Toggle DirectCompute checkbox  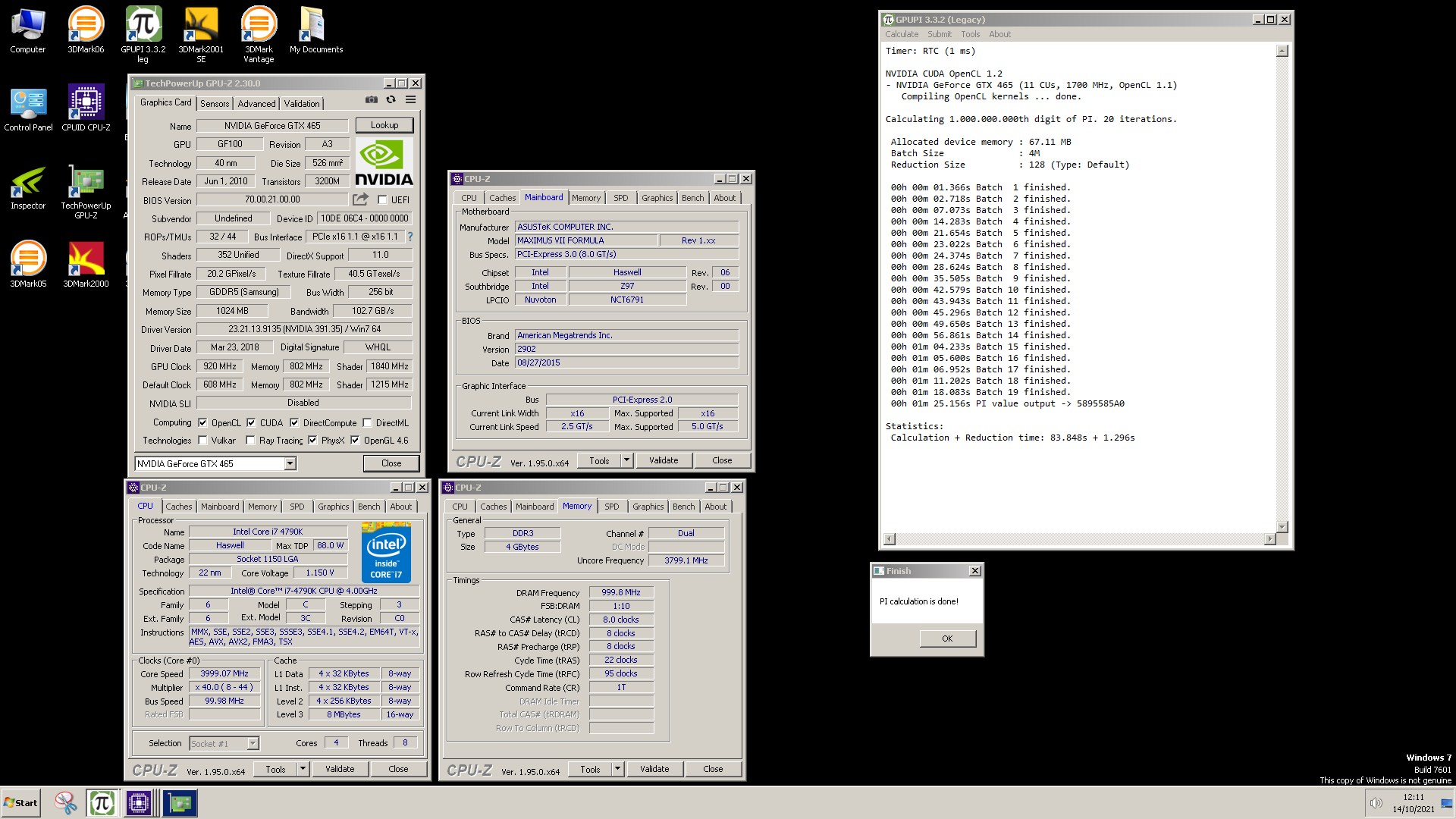[x=294, y=423]
